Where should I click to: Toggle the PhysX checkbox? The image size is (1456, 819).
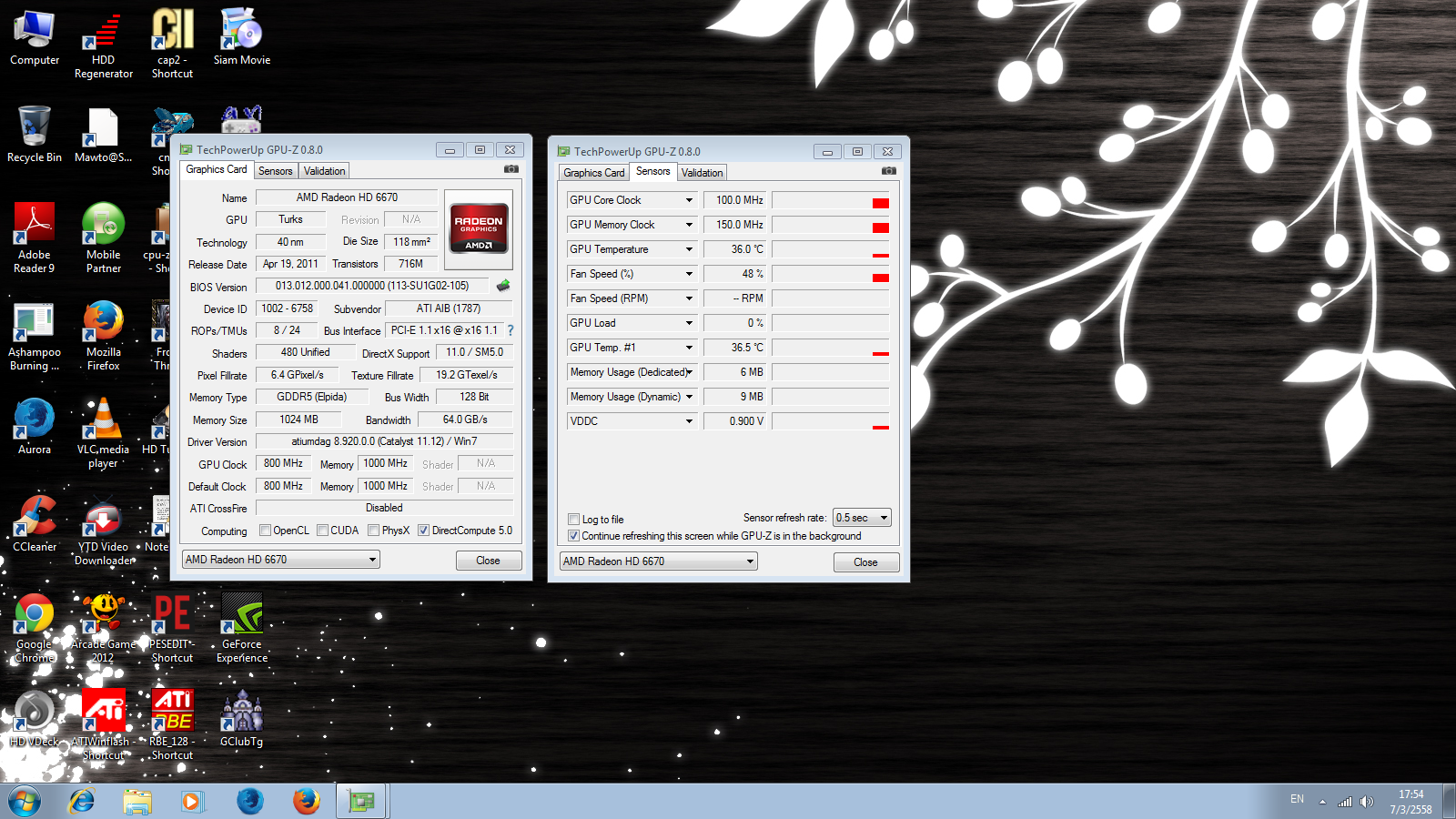[x=373, y=531]
